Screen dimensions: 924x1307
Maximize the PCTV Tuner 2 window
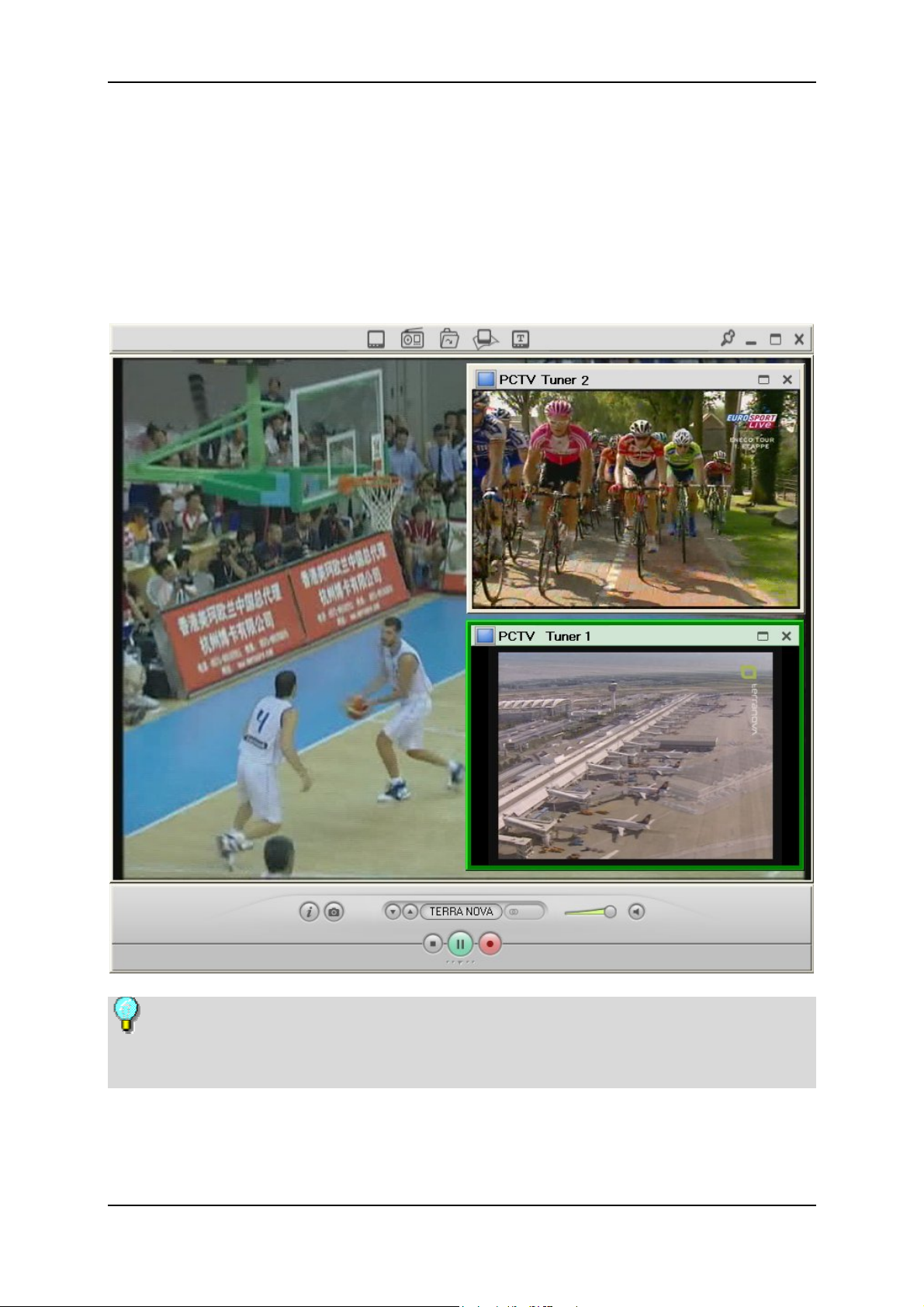[763, 379]
